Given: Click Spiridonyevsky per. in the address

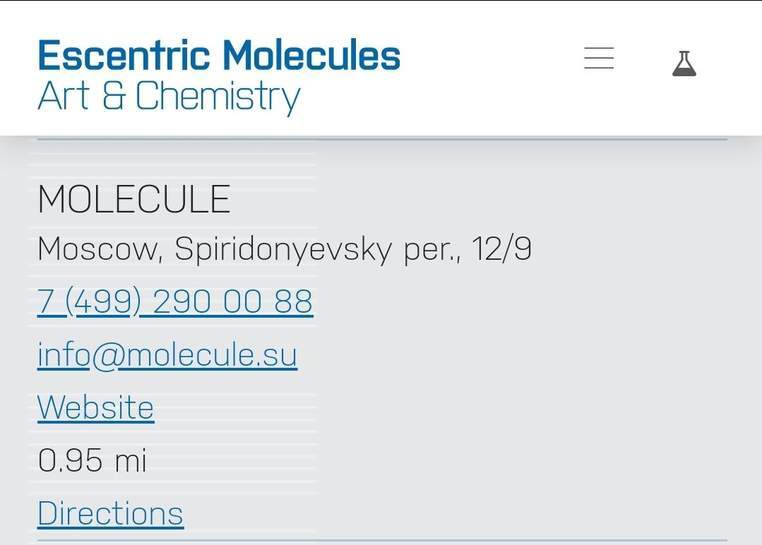Looking at the screenshot, I should coord(317,249).
